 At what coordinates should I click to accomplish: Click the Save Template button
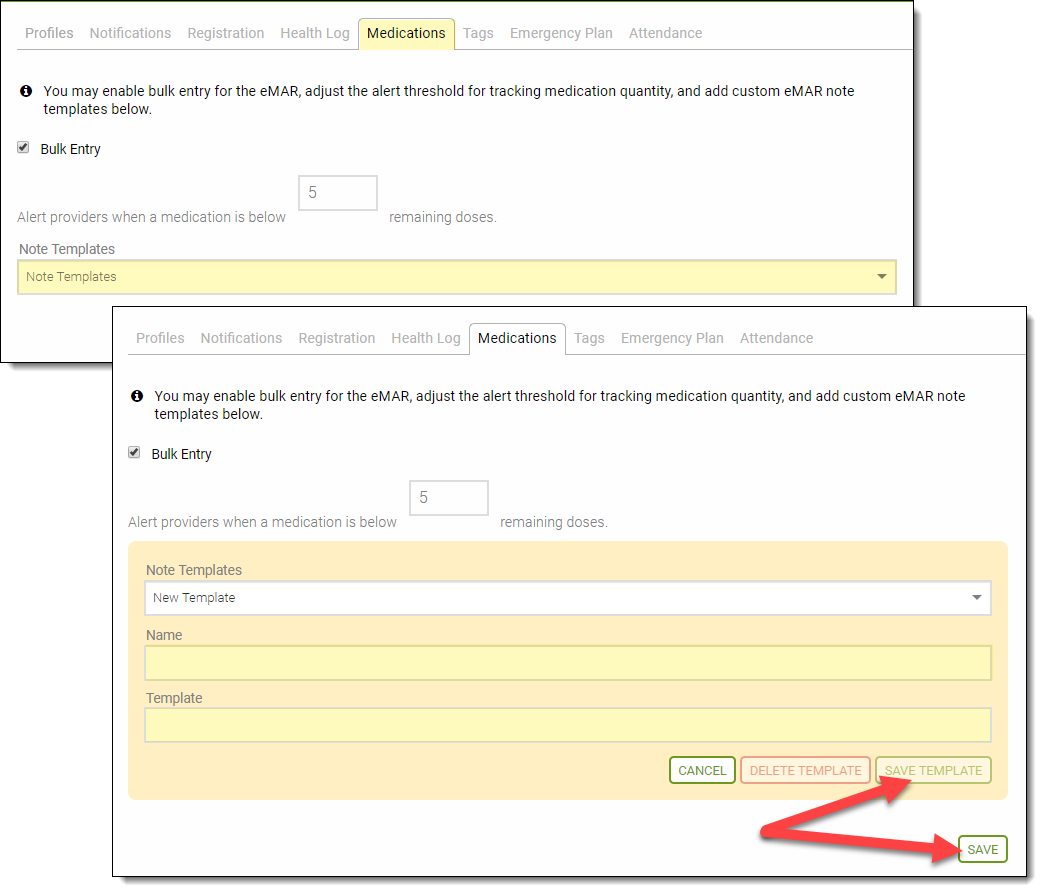pyautogui.click(x=933, y=770)
